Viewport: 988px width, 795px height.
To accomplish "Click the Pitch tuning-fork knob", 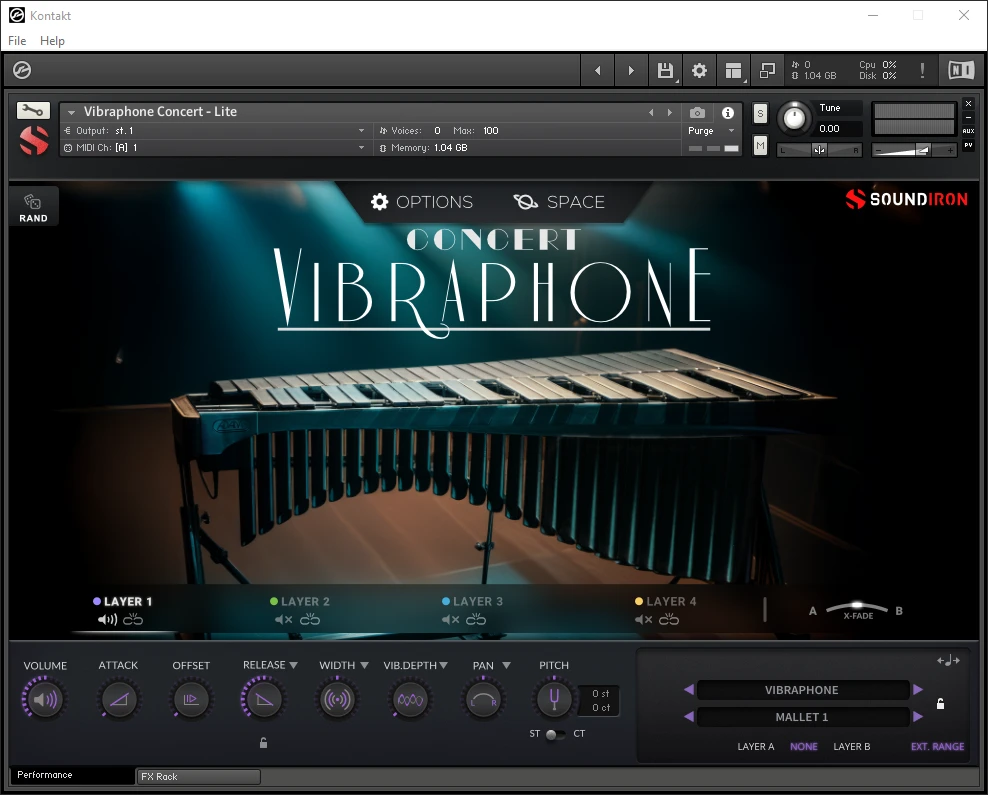I will [554, 699].
